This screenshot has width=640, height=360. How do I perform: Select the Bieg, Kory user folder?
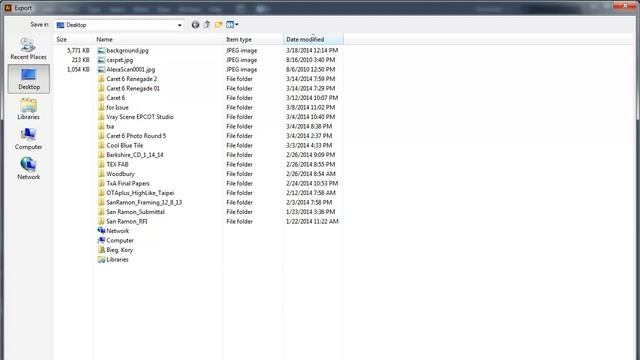(115, 250)
